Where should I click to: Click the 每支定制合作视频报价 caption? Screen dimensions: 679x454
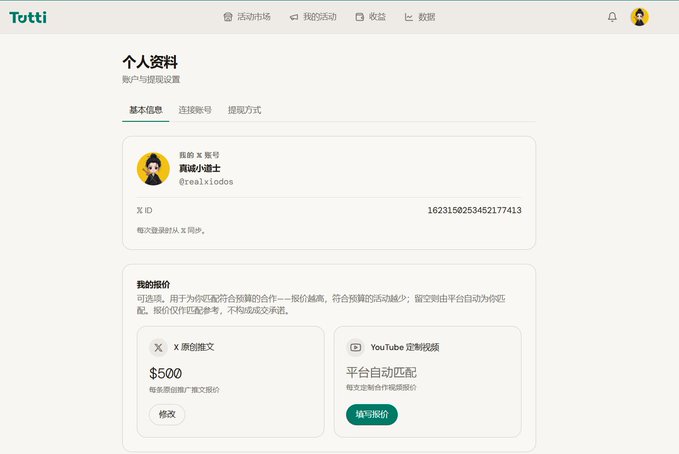coord(381,387)
